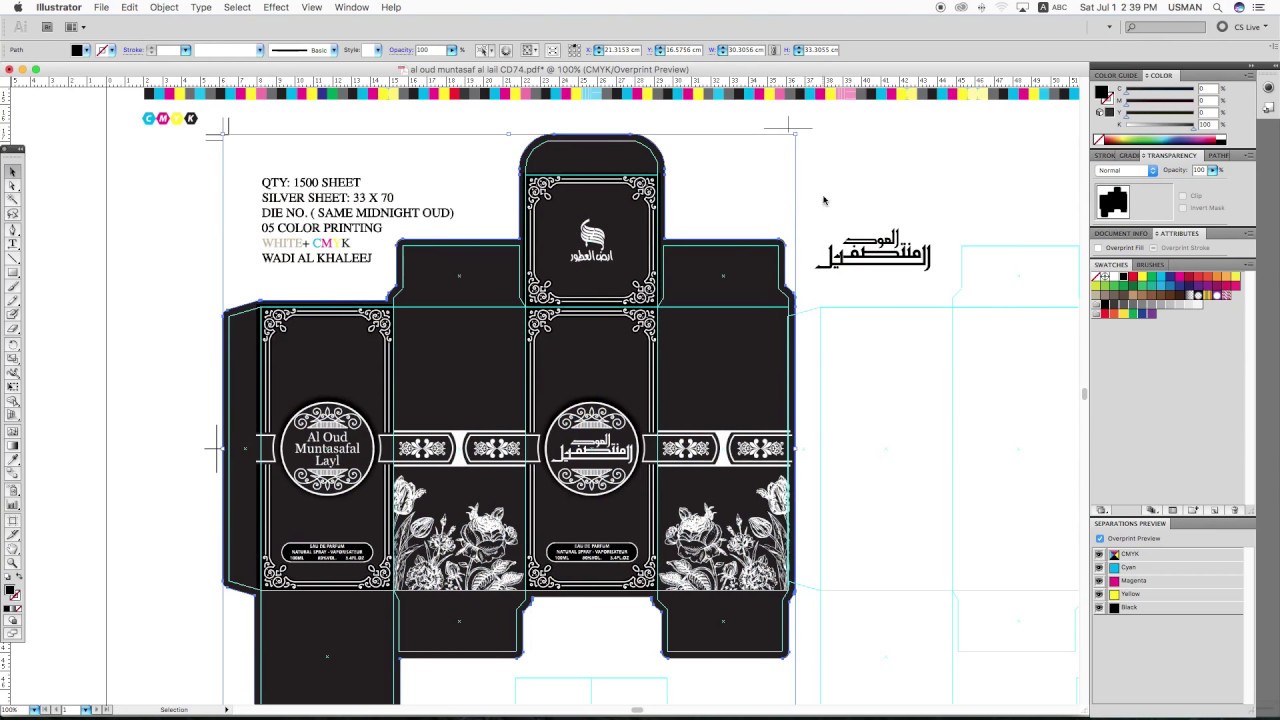Select the Magic Wand tool

pyautogui.click(x=13, y=198)
